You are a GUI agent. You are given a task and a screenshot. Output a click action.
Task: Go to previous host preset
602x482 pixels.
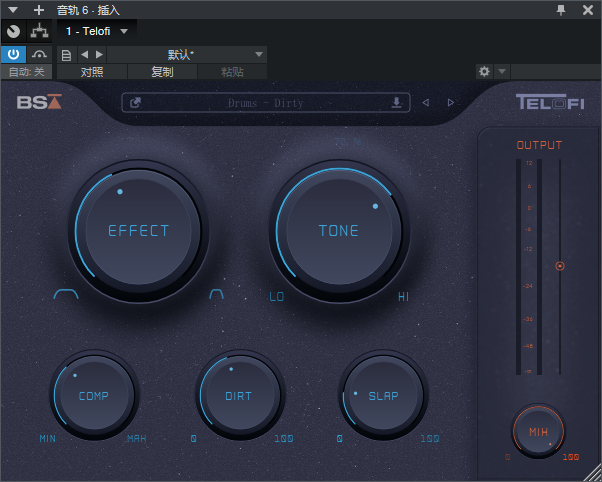84,55
